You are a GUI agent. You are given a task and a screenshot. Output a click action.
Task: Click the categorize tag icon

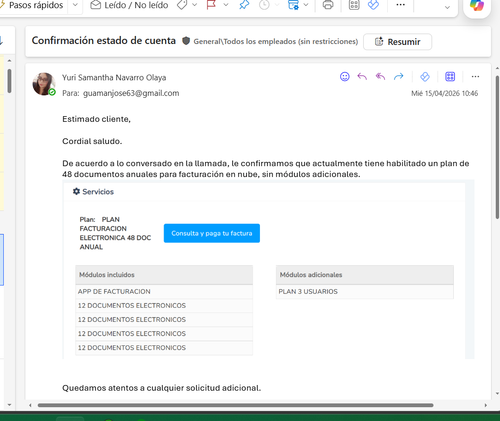(x=182, y=5)
